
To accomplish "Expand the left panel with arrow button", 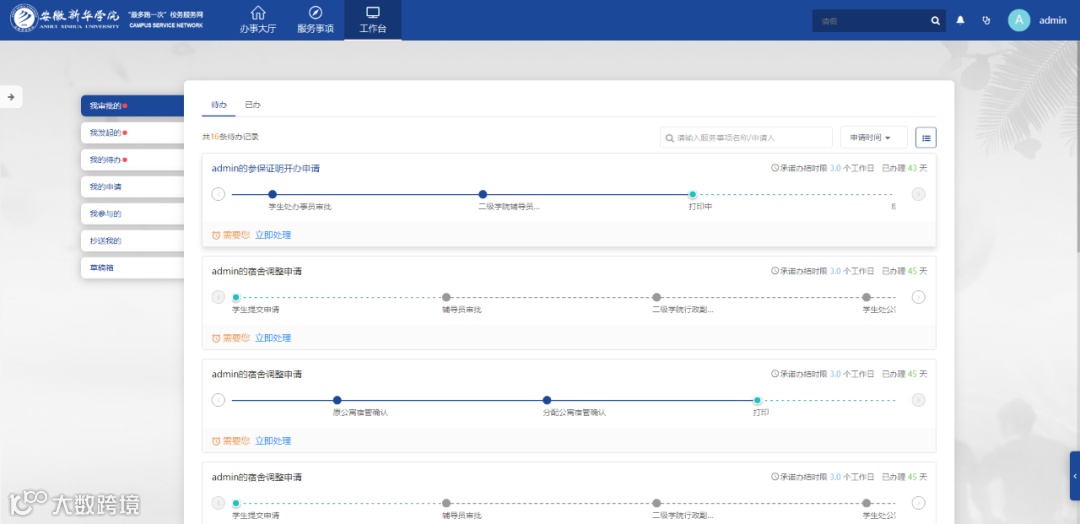I will pos(11,97).
